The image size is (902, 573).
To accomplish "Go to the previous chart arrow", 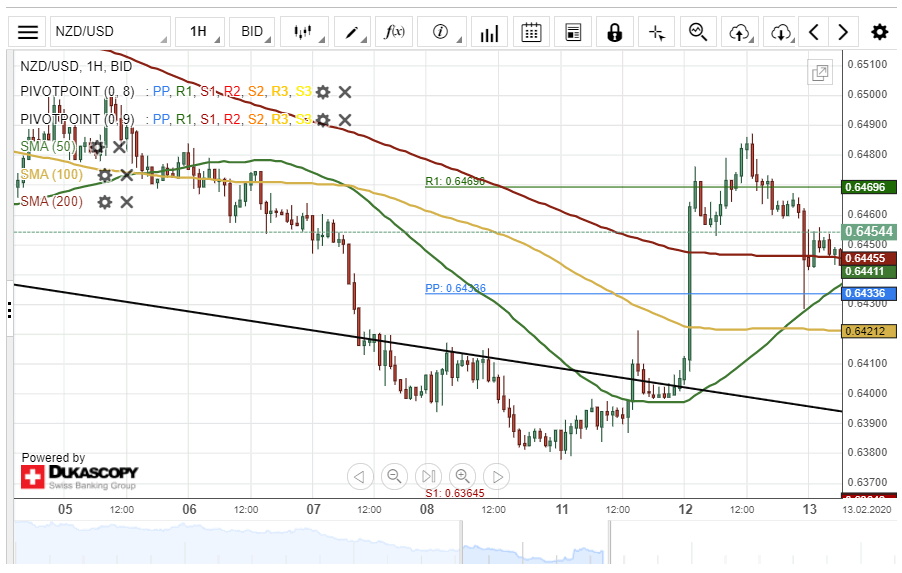I will [x=813, y=32].
